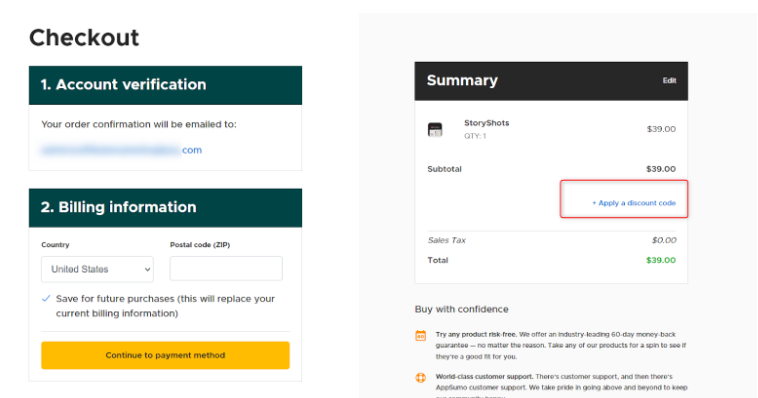Click the 'Postal code (ZIP)' label
758x398 pixels.
point(200,245)
